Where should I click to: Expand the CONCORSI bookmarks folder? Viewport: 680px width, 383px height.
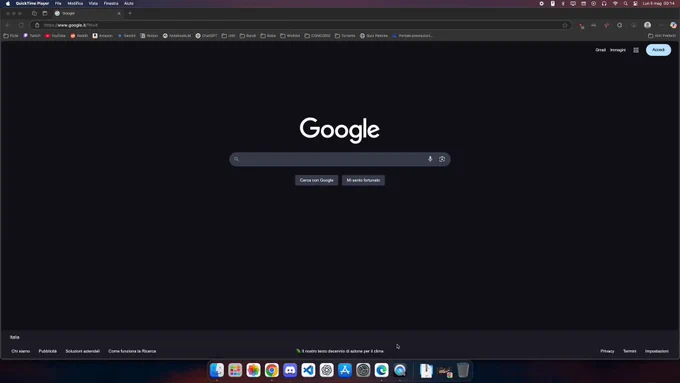tap(317, 36)
